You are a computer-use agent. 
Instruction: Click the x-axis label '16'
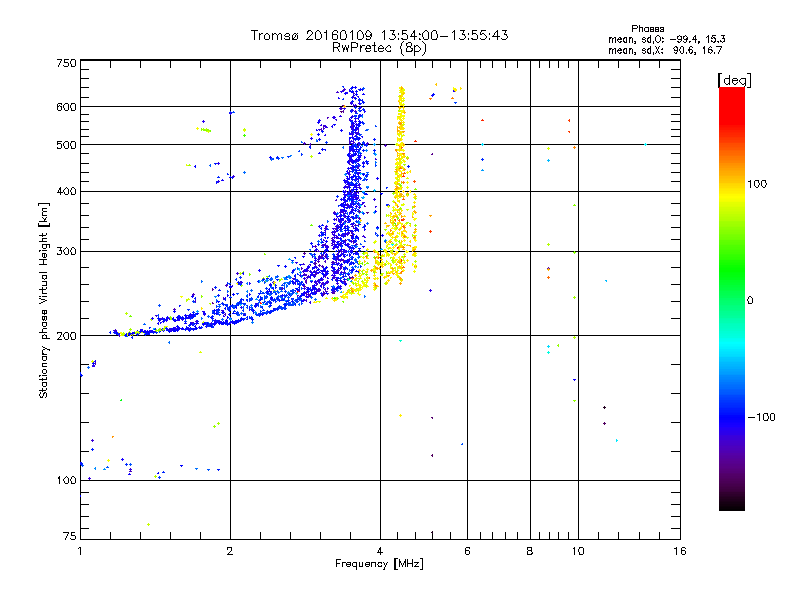click(x=680, y=551)
